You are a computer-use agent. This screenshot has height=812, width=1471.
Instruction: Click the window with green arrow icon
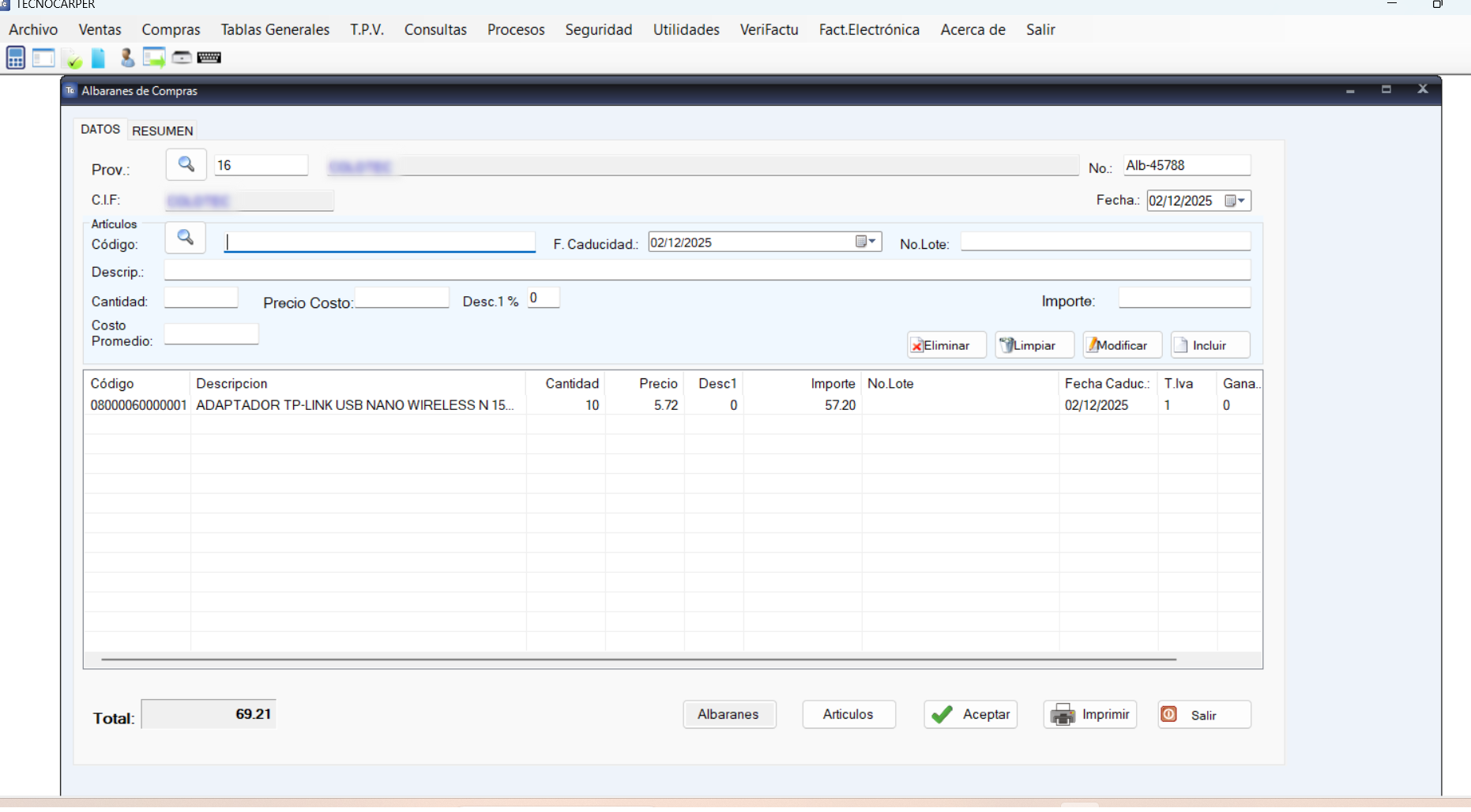click(x=154, y=58)
